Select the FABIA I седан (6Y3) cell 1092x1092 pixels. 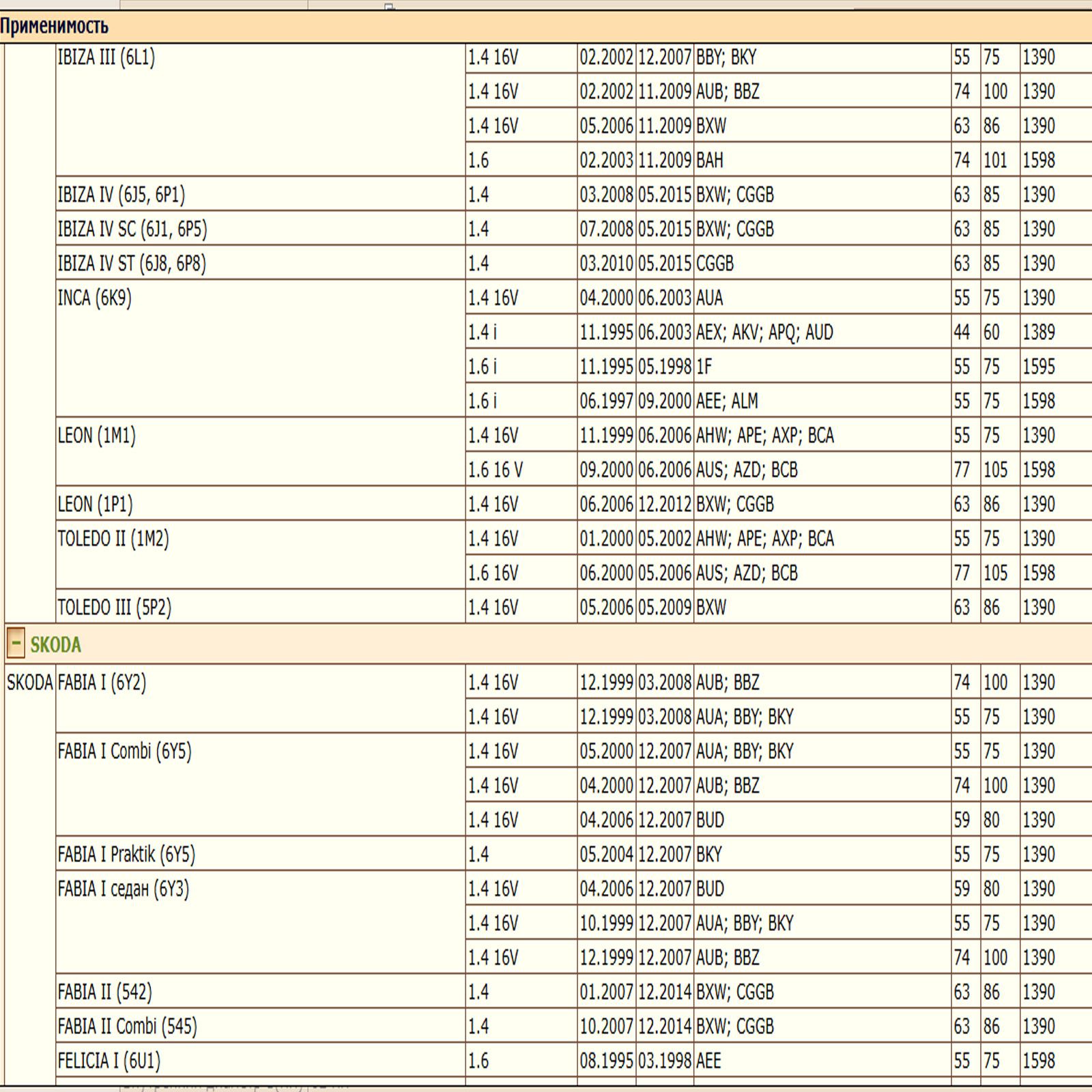coord(124,889)
